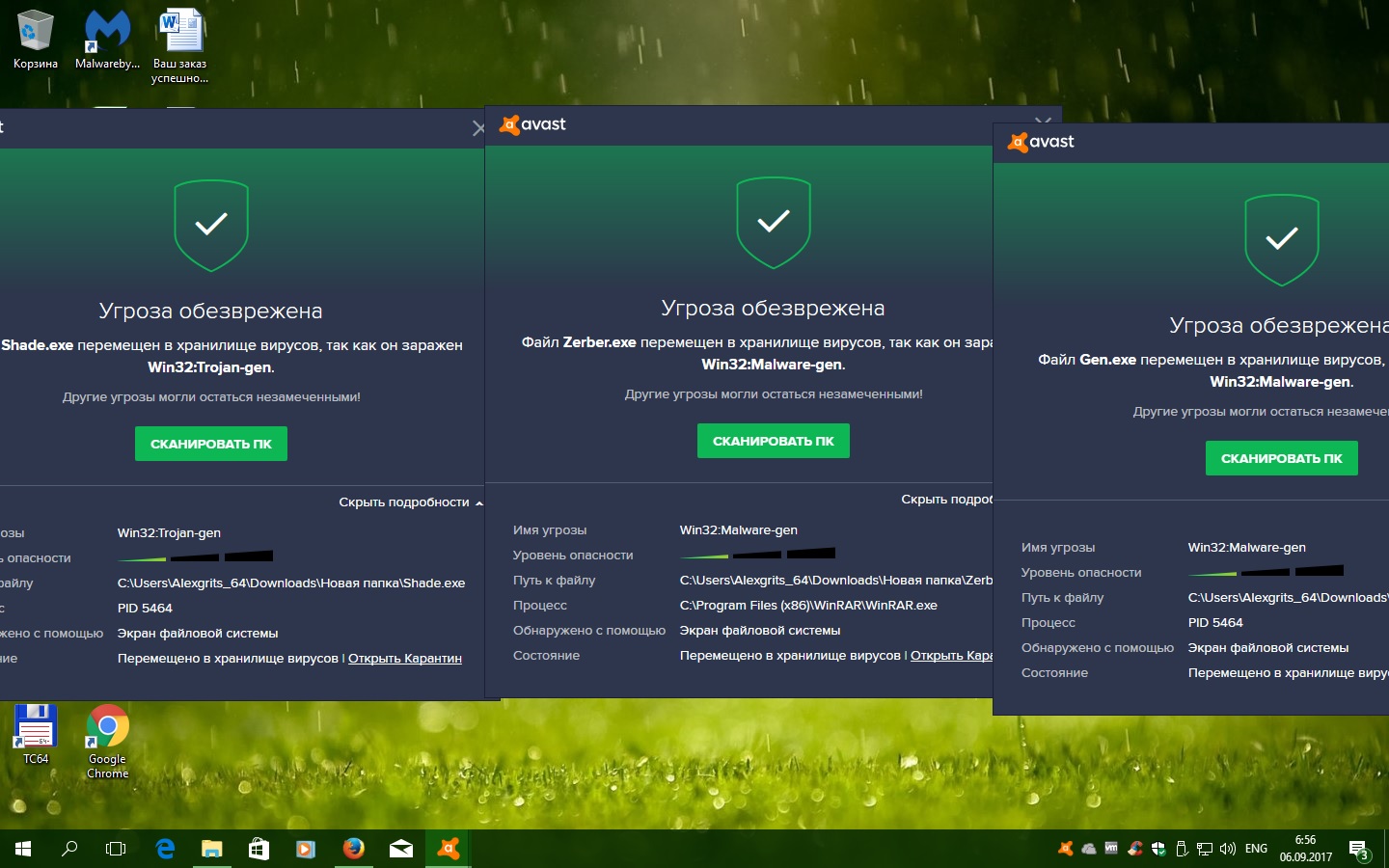Click the danger level bar in Shade.exe alert
Screen dimensions: 1389x868
click(195, 556)
